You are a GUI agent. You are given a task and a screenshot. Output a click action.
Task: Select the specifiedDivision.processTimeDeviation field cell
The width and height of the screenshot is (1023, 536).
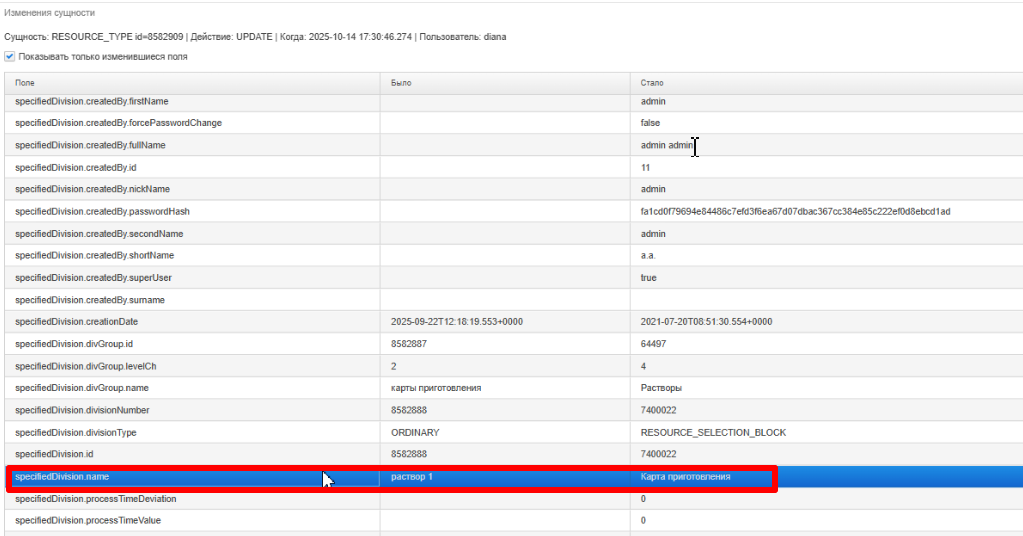[x=192, y=499]
